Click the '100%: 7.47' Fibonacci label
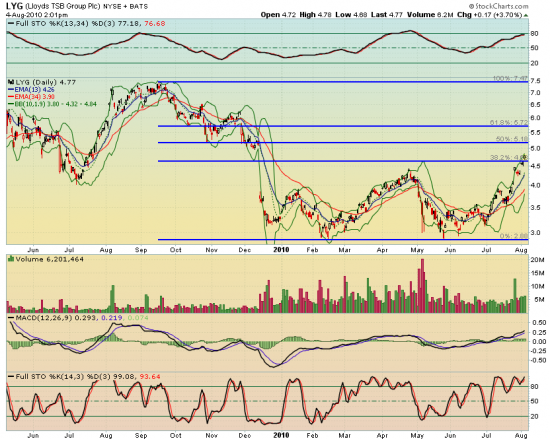The width and height of the screenshot is (550, 439). click(510, 78)
